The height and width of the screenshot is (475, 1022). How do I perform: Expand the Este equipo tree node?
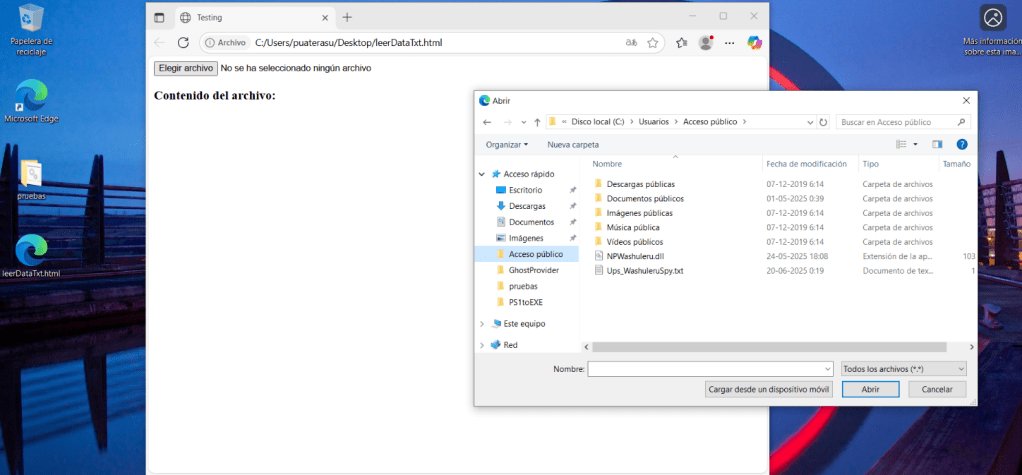(x=482, y=324)
